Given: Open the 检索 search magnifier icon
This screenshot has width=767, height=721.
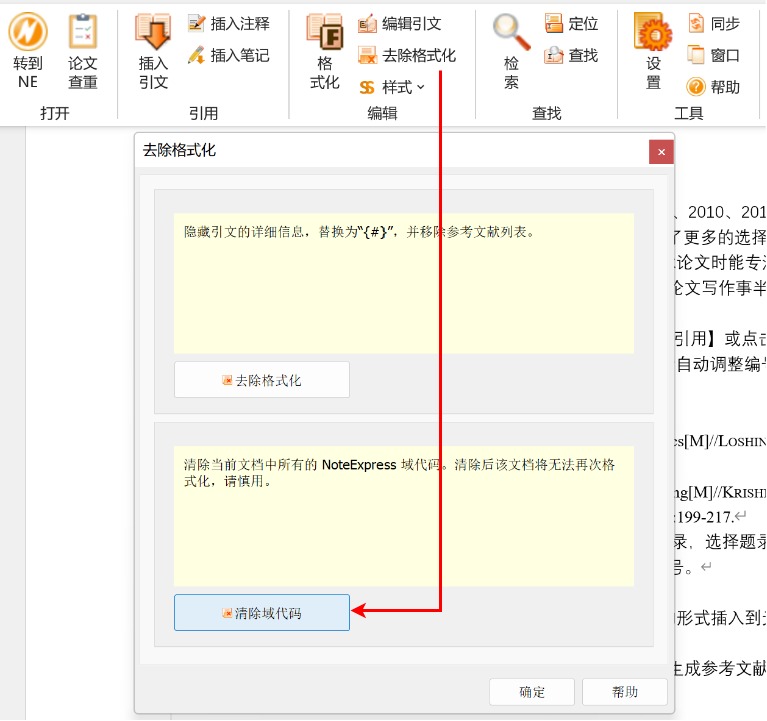Looking at the screenshot, I should [x=511, y=51].
